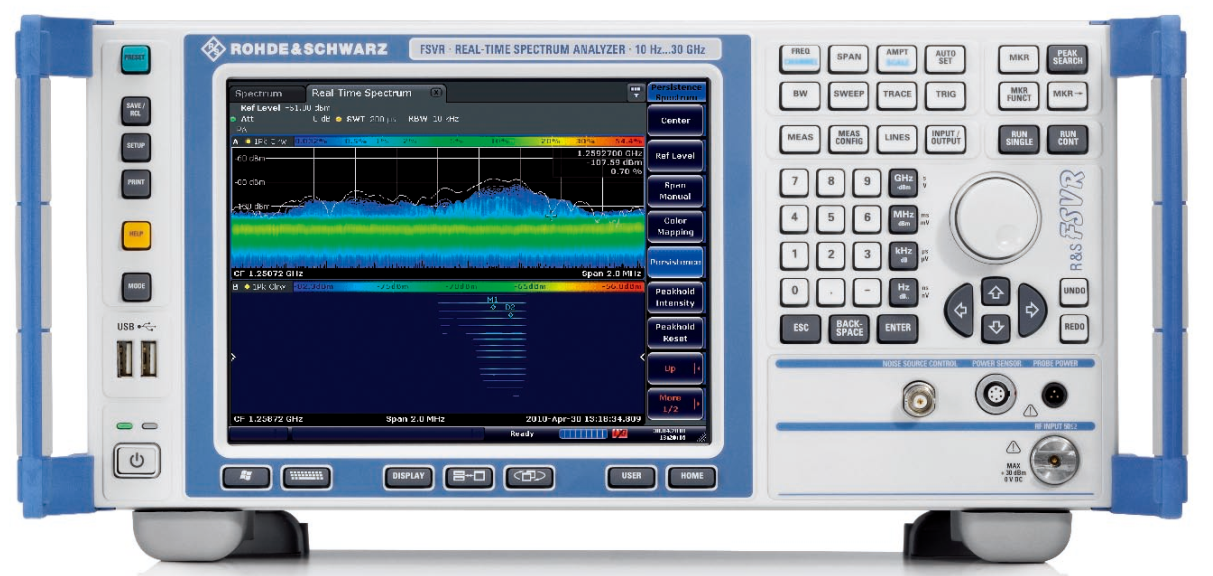1213x576 pixels.
Task: Start continuous sweep with RUN CONT
Action: (1068, 139)
